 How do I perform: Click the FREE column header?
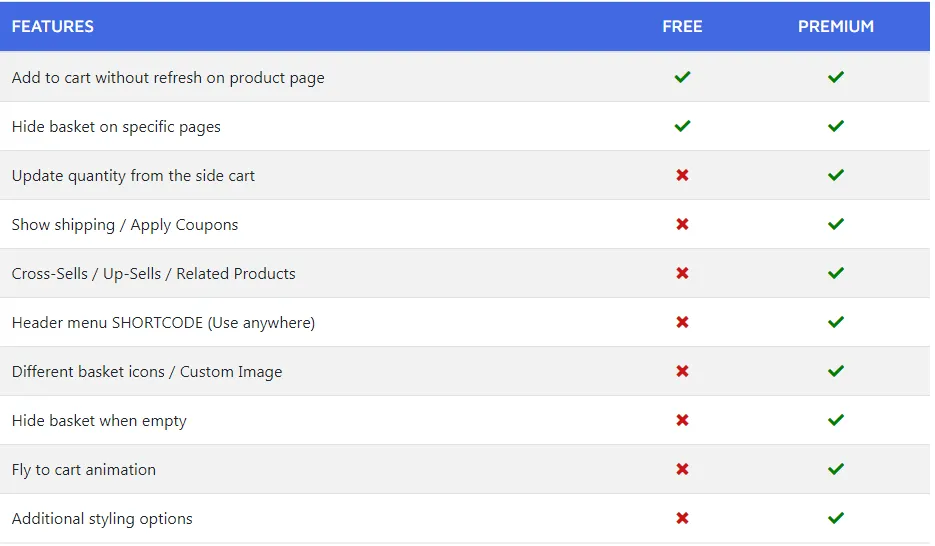(682, 27)
